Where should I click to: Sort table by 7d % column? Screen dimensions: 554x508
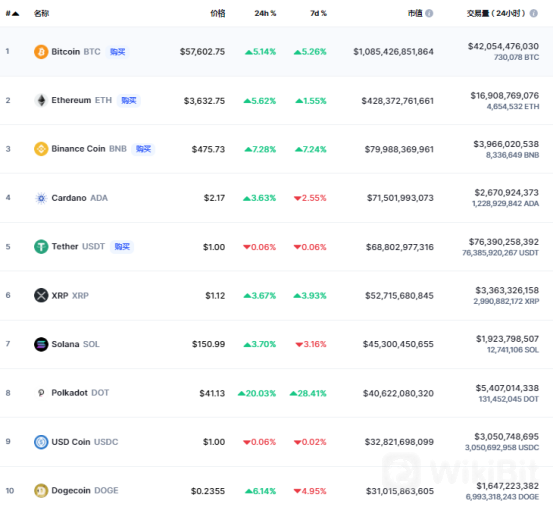click(x=318, y=13)
